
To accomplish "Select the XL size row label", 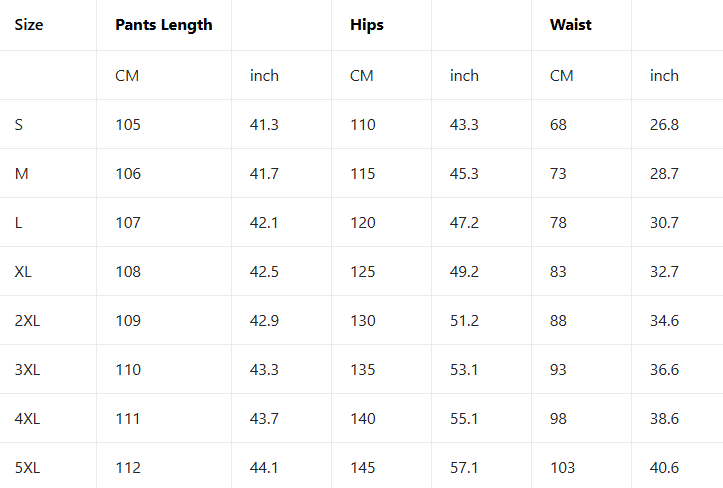I will tap(24, 272).
